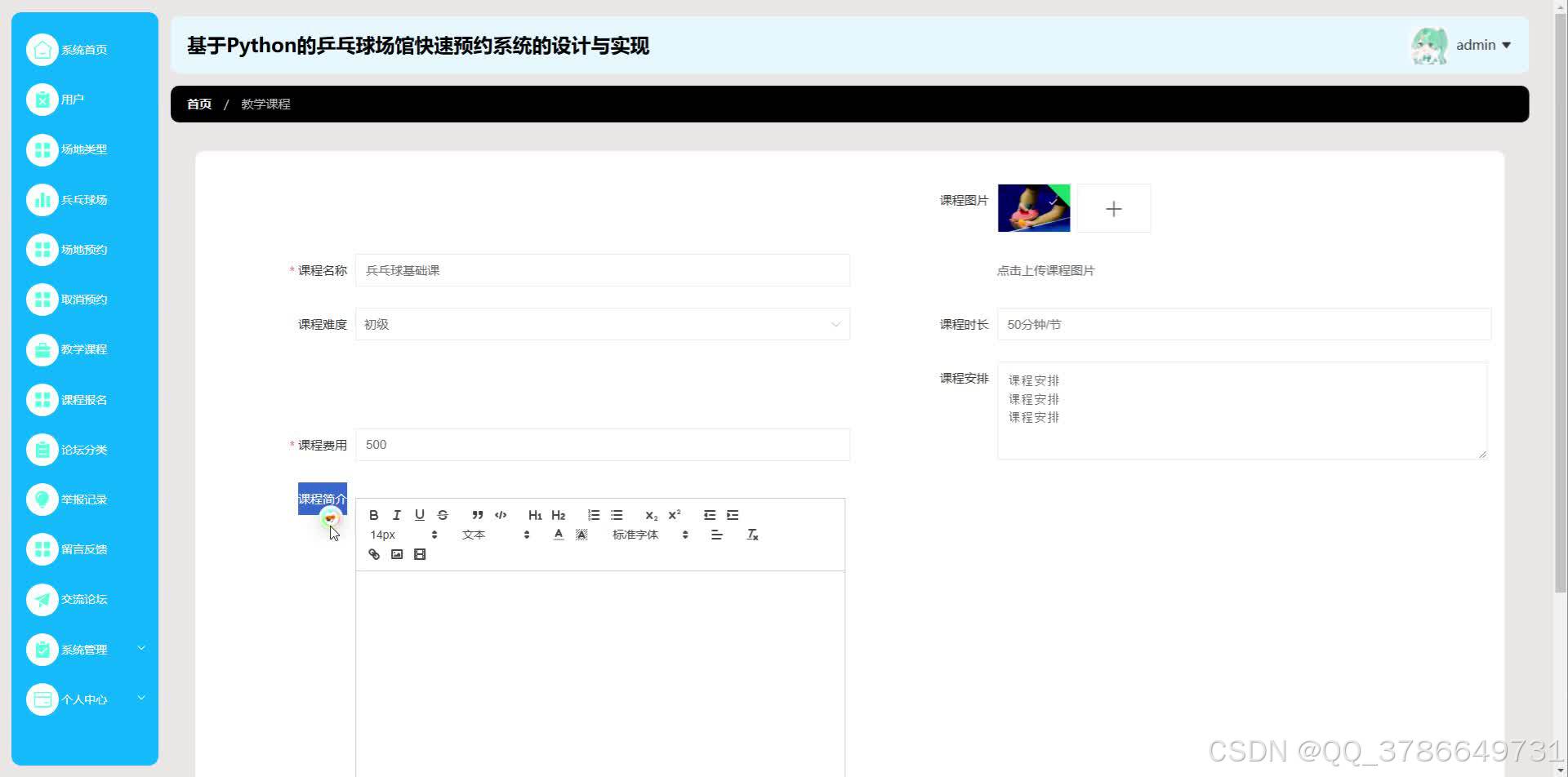1568x777 pixels.
Task: Click the Underline icon in the editor toolbar
Action: 419,514
